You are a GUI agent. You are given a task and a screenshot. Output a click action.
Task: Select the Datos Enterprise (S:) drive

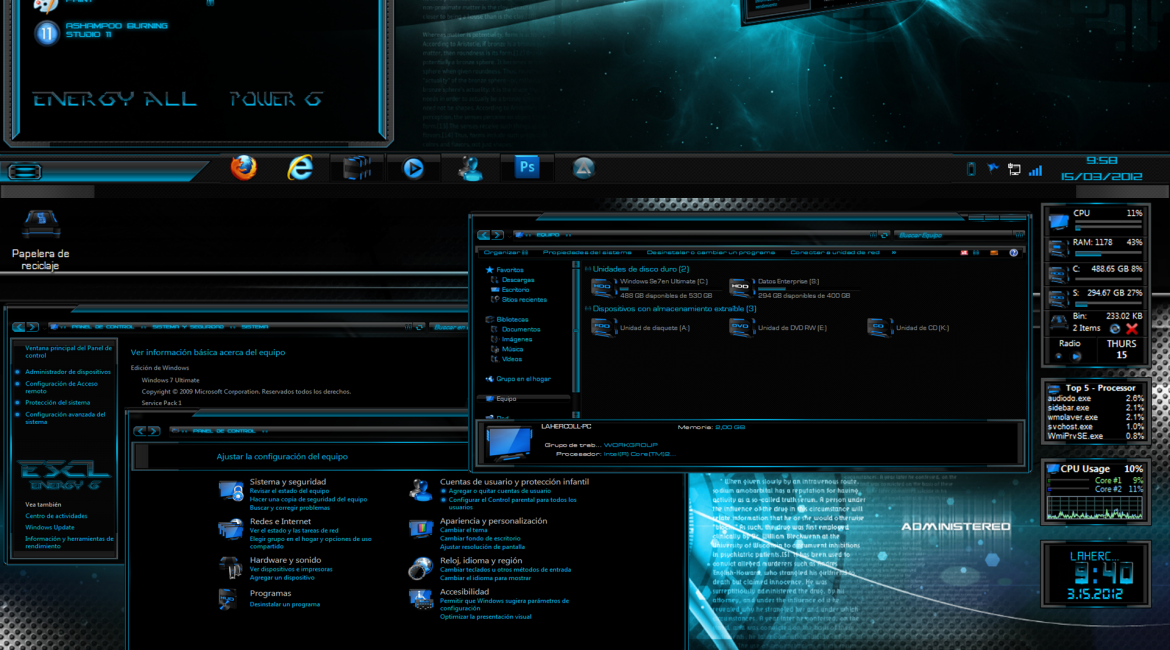point(788,288)
